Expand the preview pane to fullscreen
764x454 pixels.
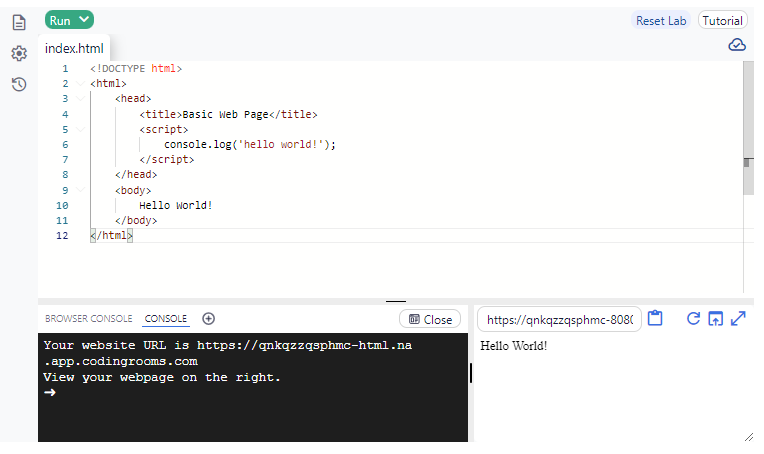click(739, 319)
